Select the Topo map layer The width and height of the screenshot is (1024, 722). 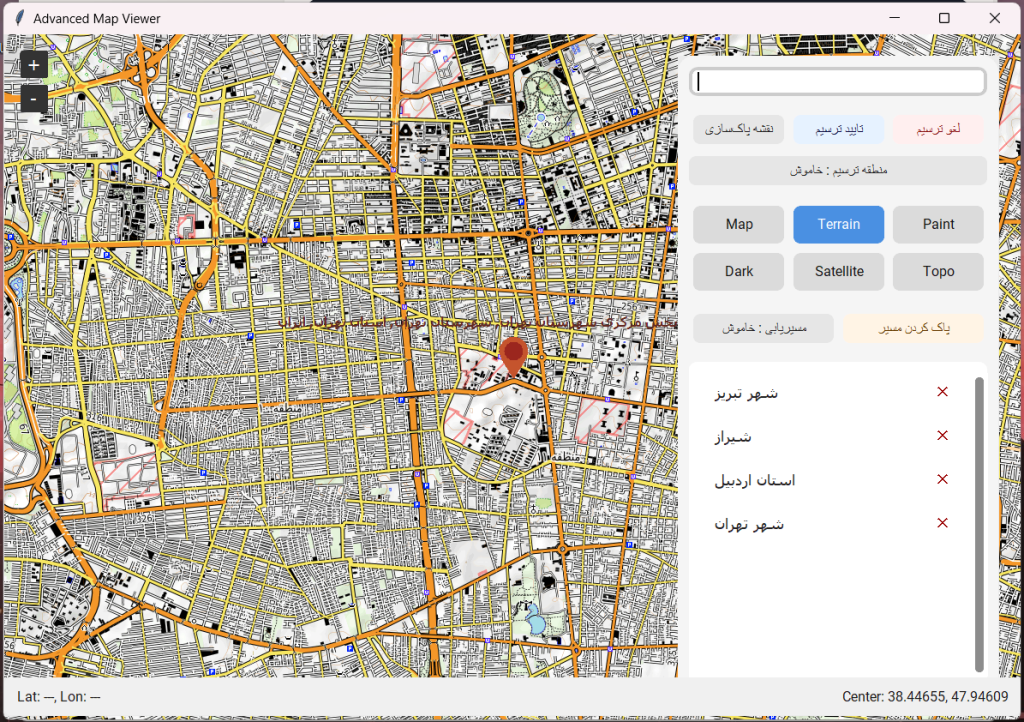pos(938,272)
